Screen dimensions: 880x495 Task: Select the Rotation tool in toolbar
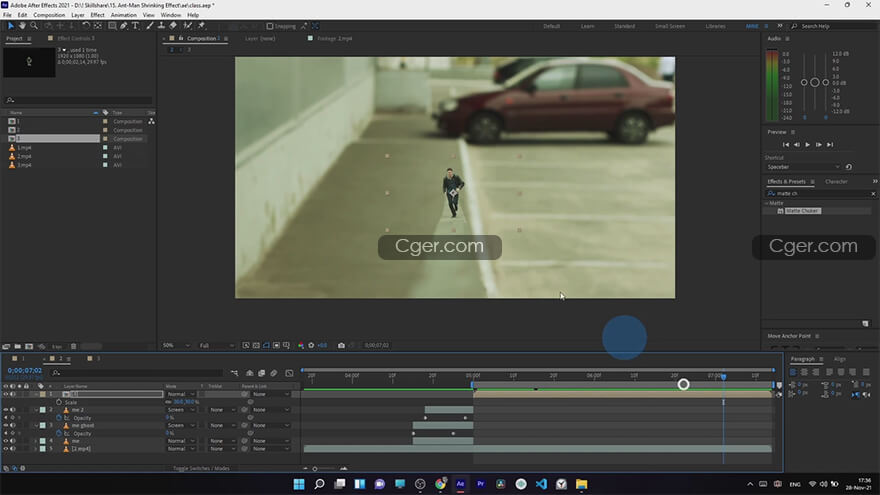point(86,26)
